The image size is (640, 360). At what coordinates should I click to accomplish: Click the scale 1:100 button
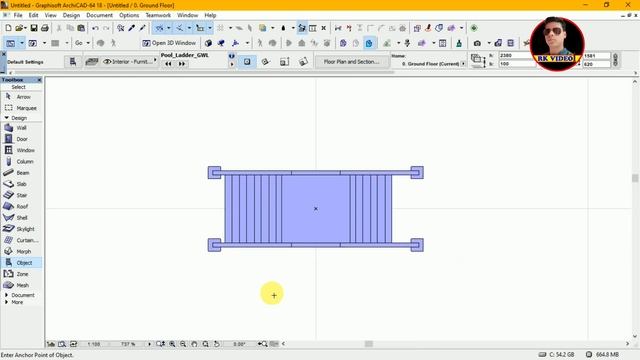coord(94,344)
